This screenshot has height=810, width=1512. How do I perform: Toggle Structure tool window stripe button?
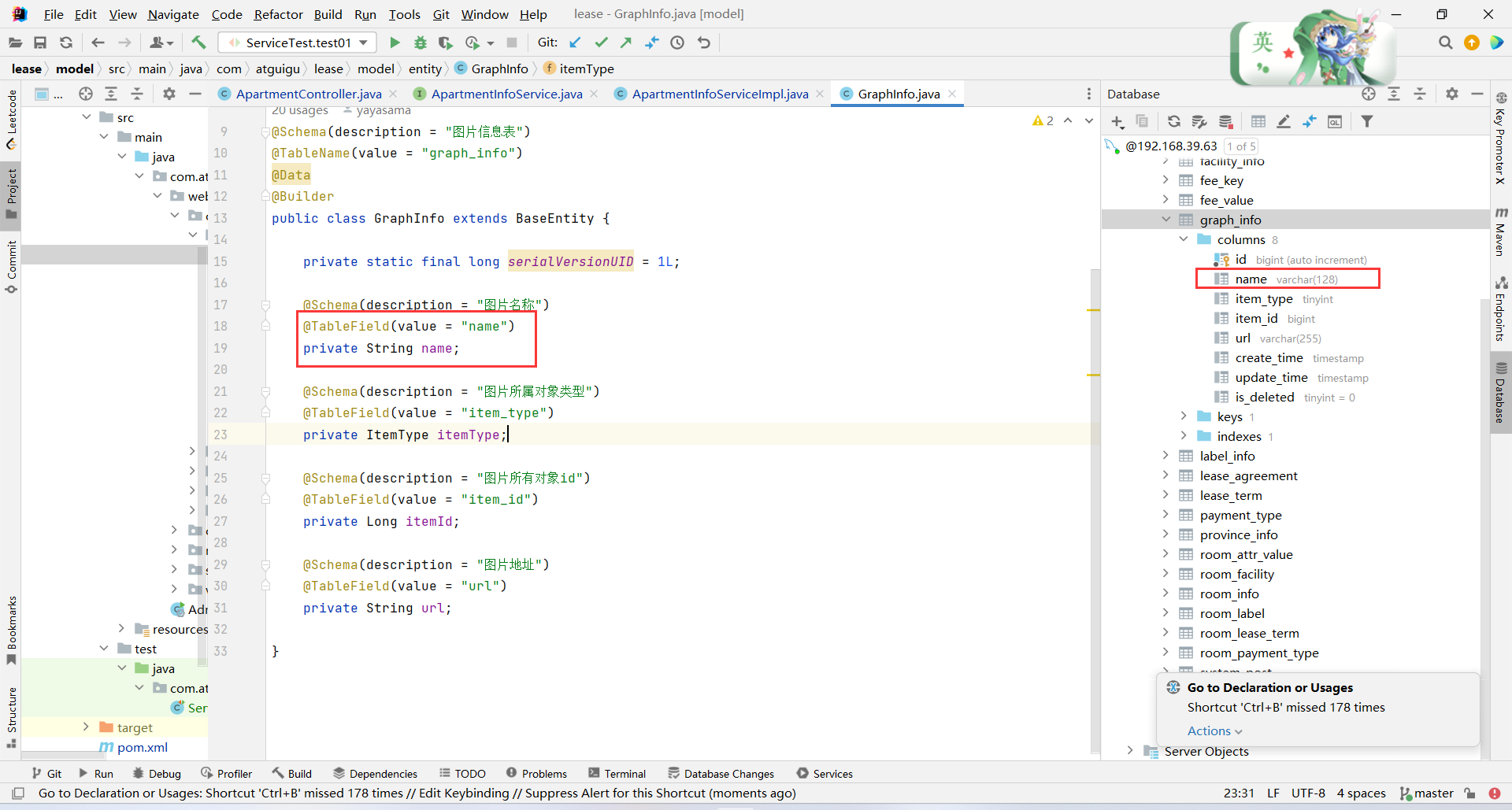click(12, 717)
